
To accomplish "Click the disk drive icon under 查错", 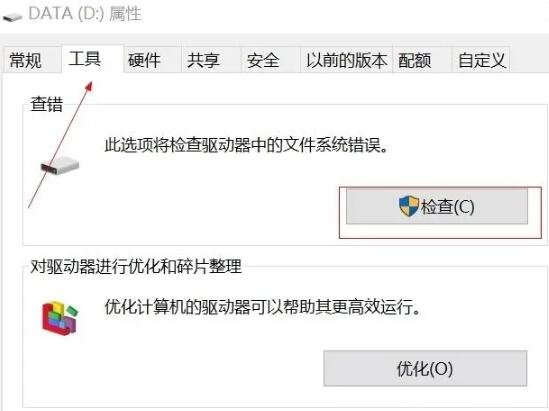I will (x=60, y=165).
